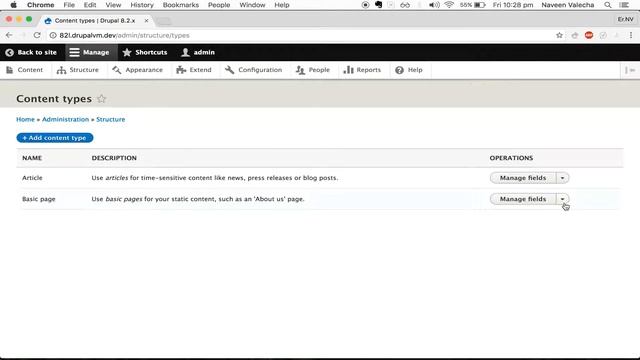This screenshot has height=360, width=640.
Task: Open the Configuration section
Action: pyautogui.click(x=253, y=70)
